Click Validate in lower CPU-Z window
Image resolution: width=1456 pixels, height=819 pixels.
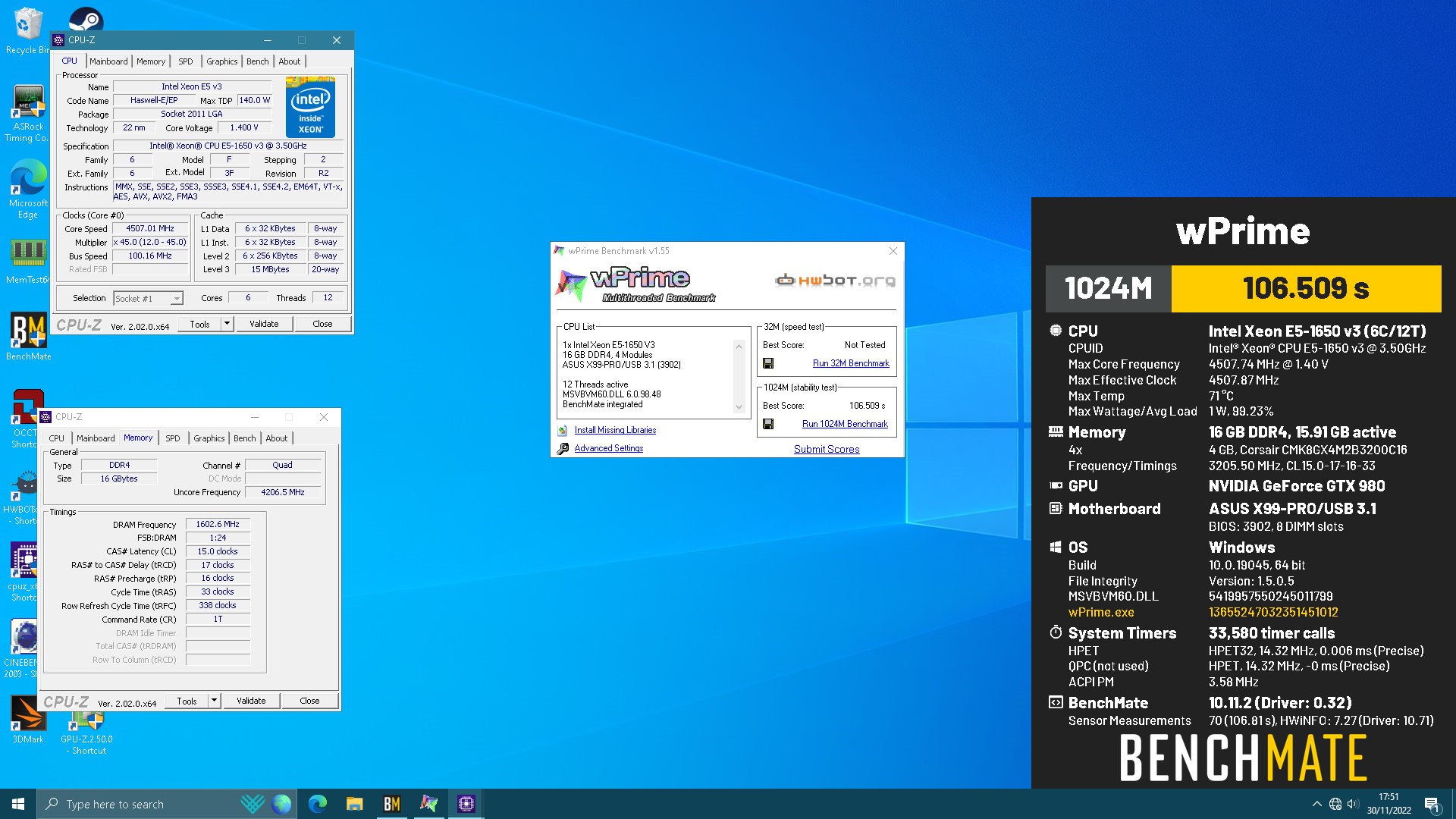click(x=251, y=701)
